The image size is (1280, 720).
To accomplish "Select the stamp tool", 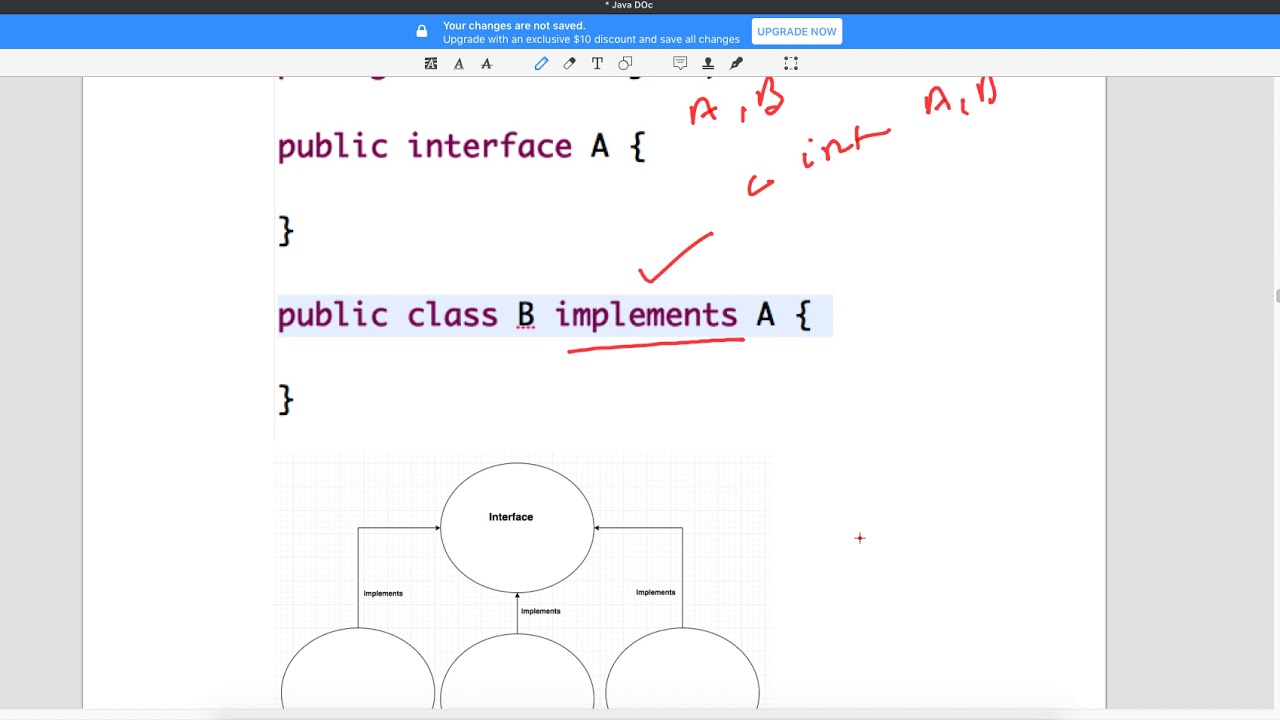I will point(708,63).
